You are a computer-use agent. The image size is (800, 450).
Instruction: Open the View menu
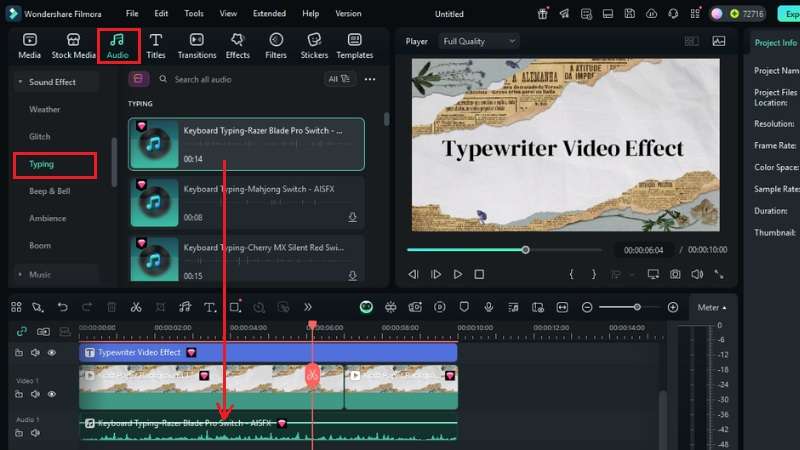(x=228, y=14)
